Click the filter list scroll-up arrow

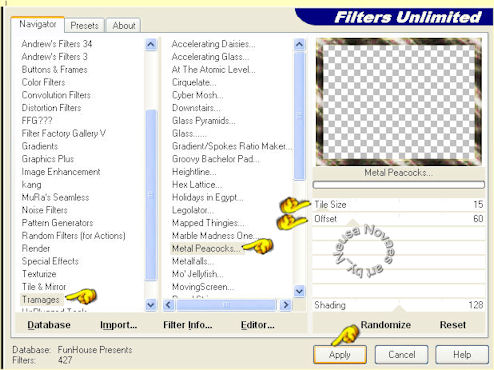[299, 44]
